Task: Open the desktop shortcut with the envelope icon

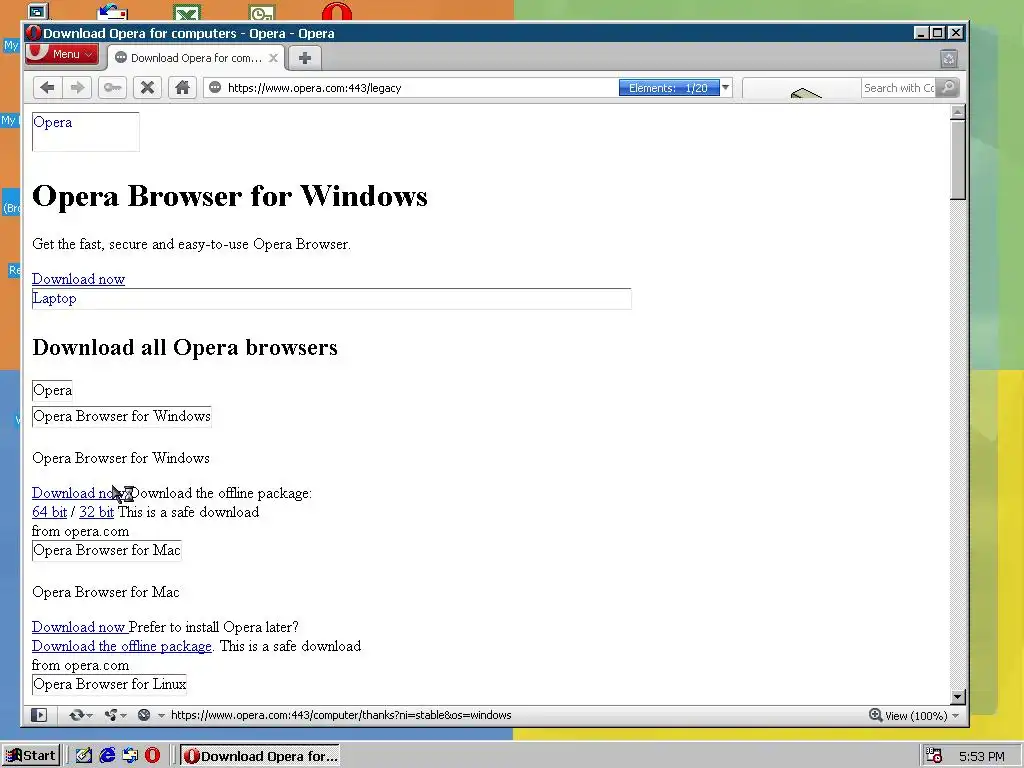Action: point(112,12)
